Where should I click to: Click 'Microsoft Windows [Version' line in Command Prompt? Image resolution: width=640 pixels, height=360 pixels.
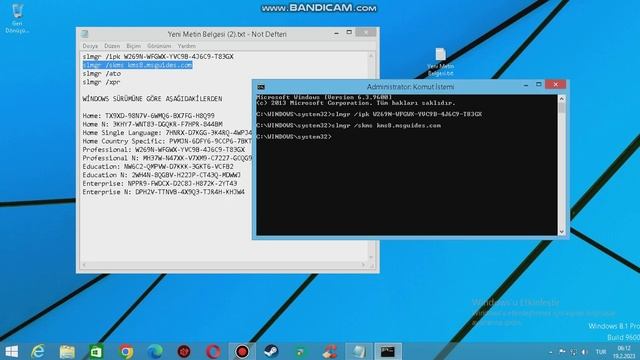click(324, 97)
